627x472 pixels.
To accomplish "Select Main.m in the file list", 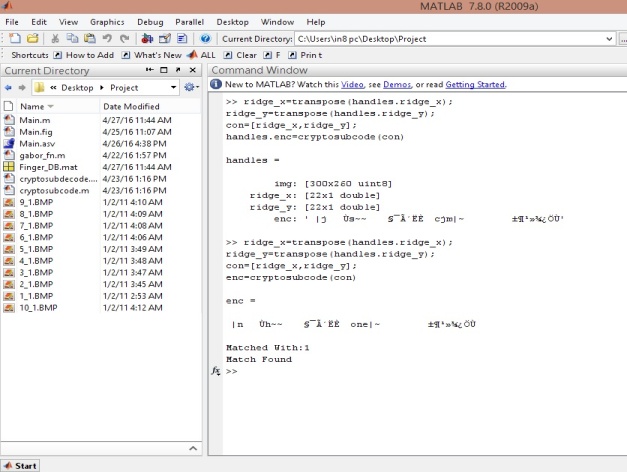I will 35,120.
